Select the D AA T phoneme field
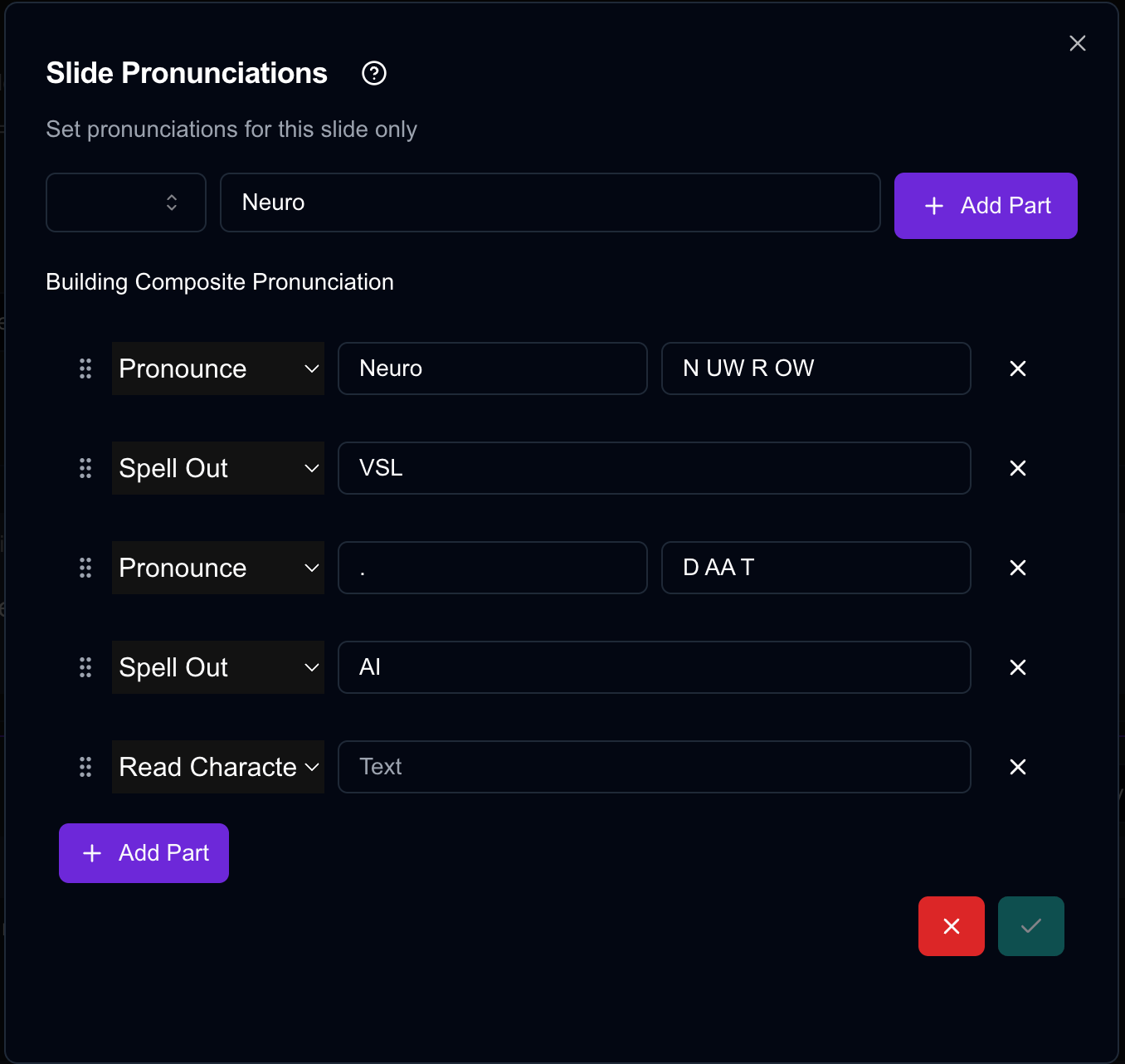This screenshot has width=1125, height=1064. [x=816, y=568]
